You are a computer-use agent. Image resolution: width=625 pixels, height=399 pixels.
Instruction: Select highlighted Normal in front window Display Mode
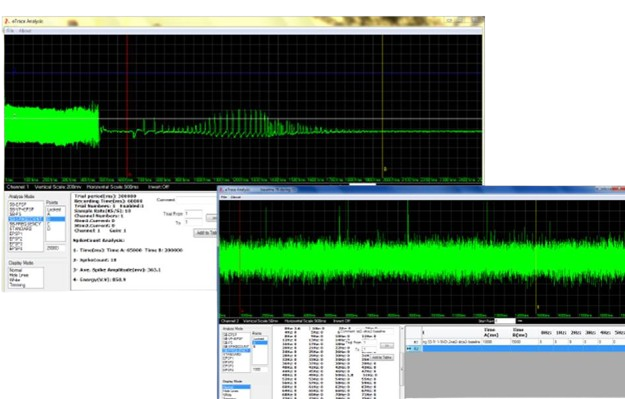coord(236,387)
